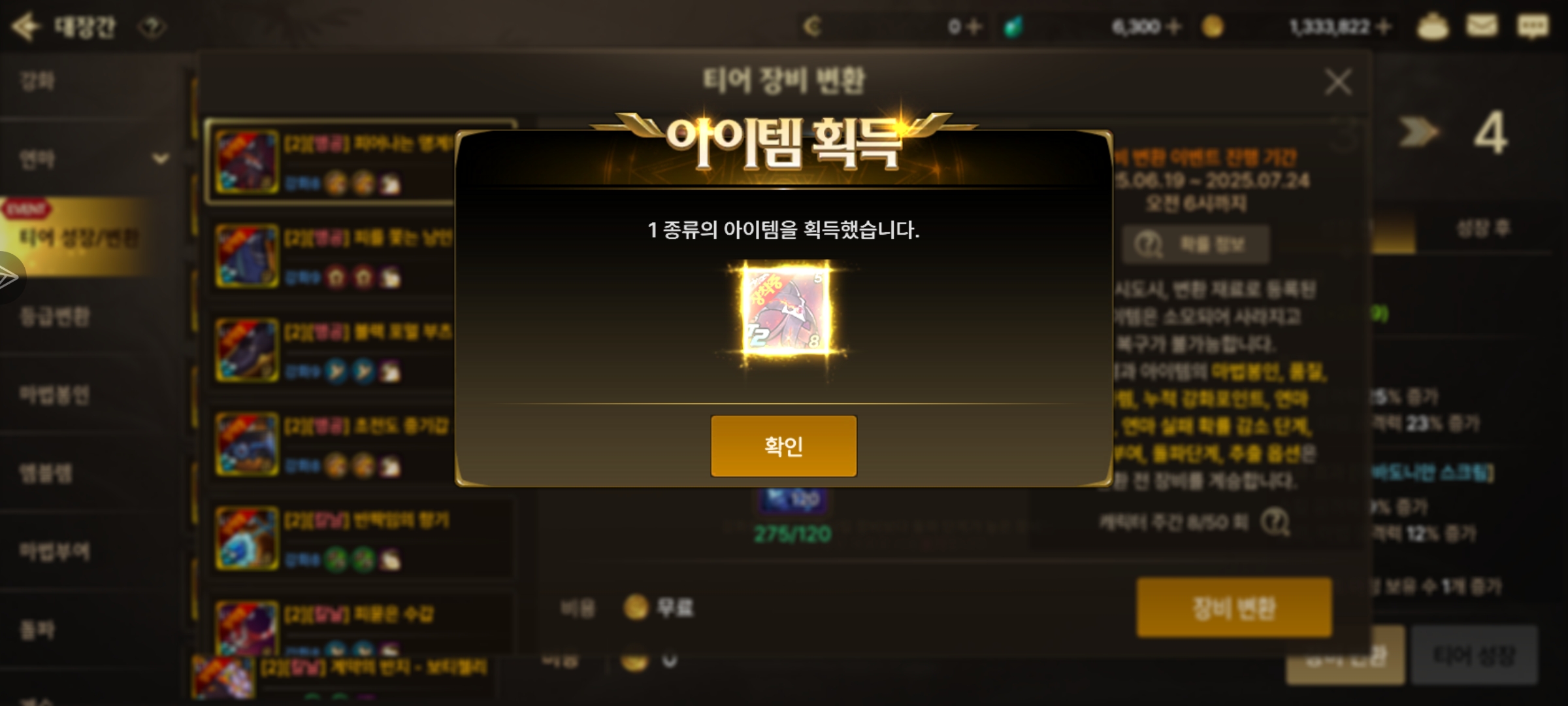
Task: Select 강화 in left sidebar
Action: 37,81
